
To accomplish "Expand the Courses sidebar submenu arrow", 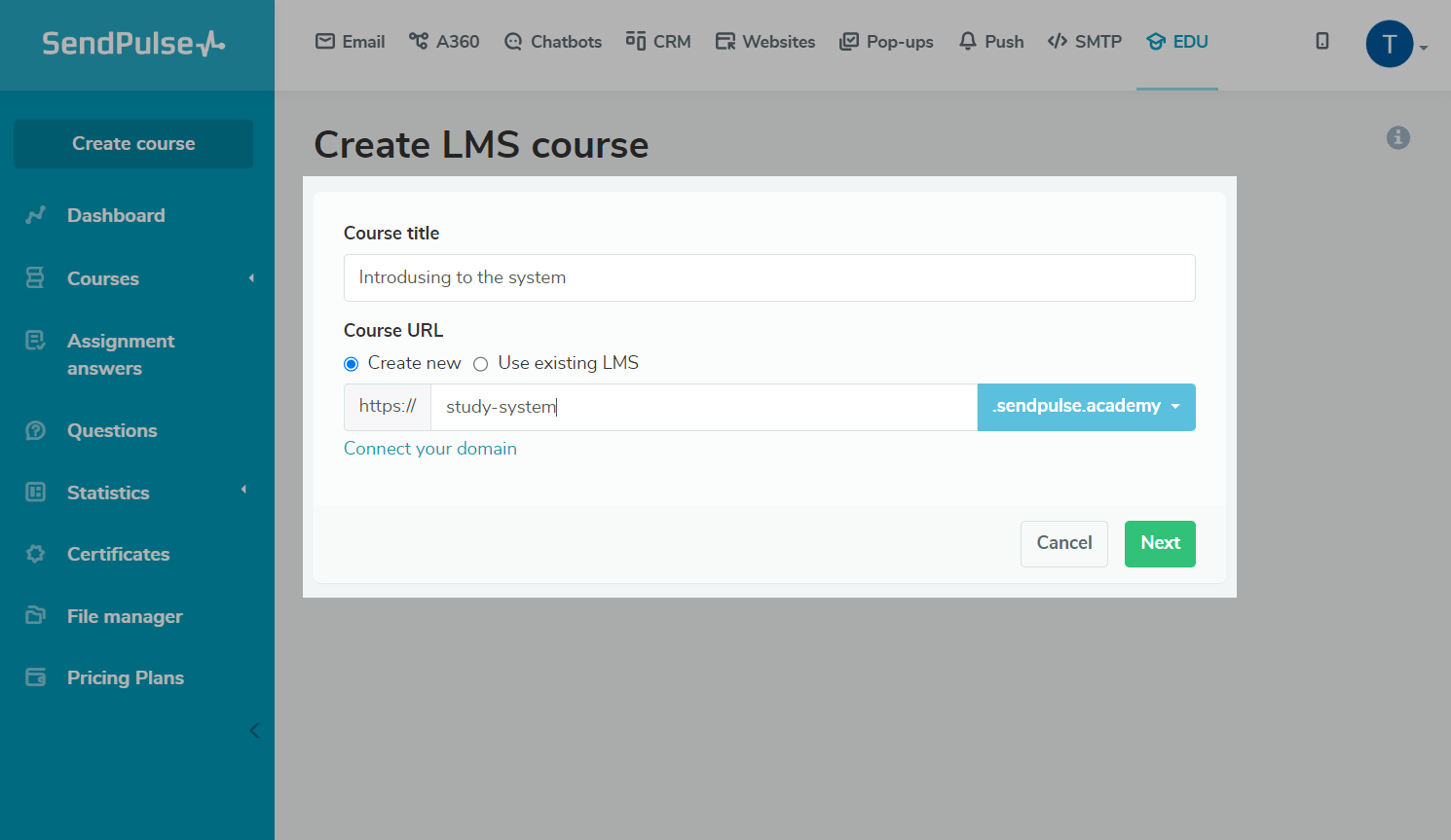I will point(251,278).
